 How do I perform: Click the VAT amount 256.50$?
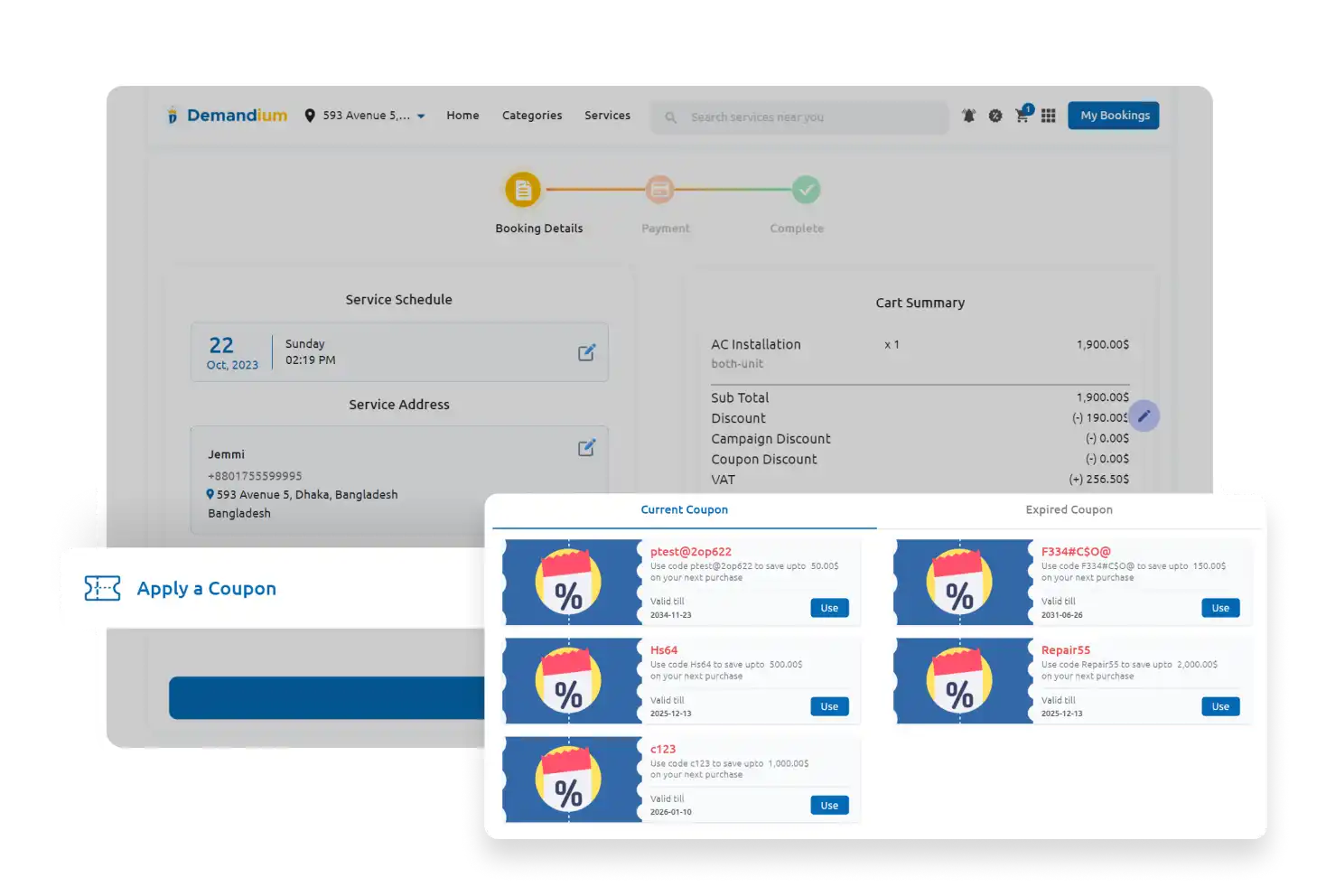1099,480
